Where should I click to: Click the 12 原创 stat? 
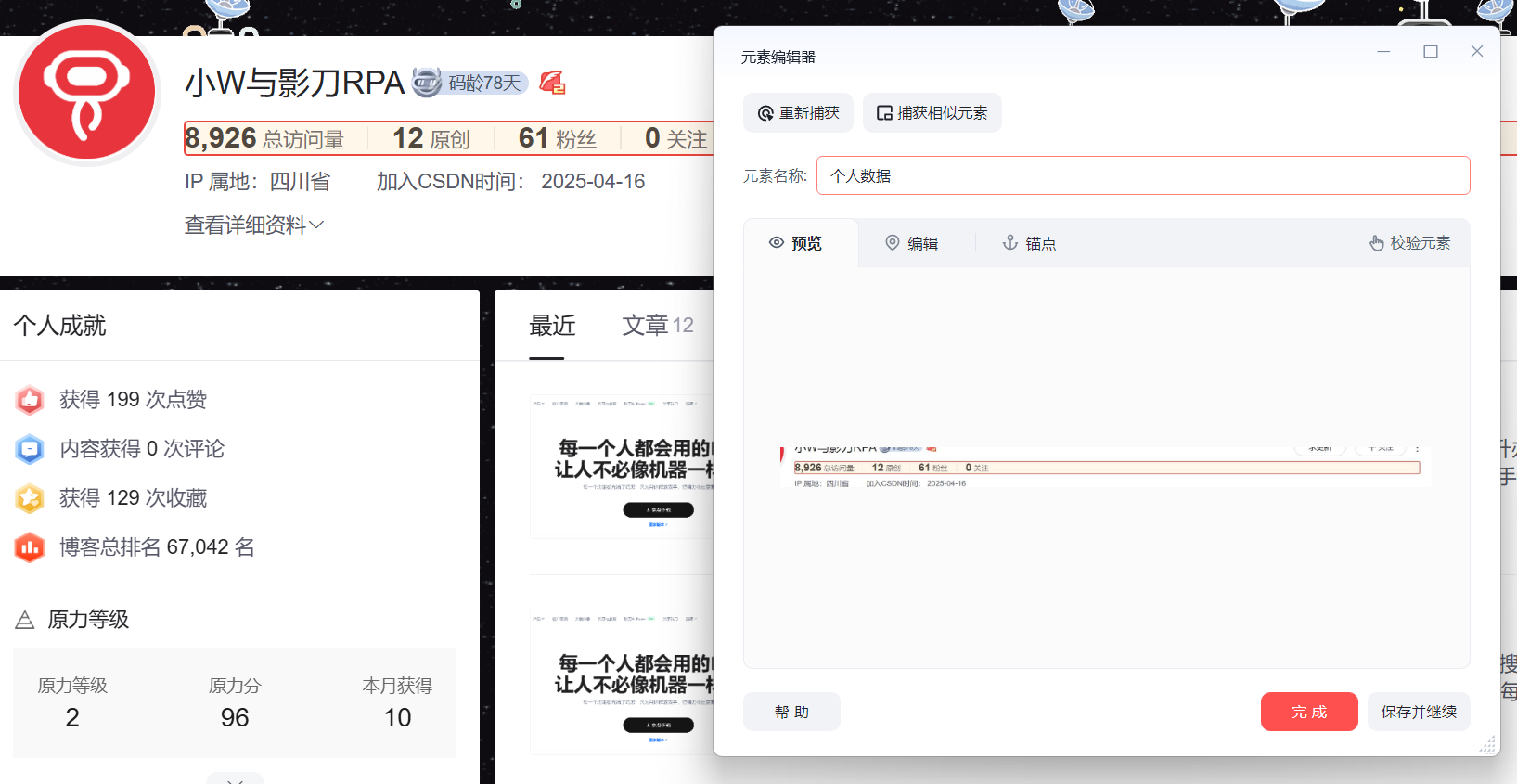coord(431,138)
